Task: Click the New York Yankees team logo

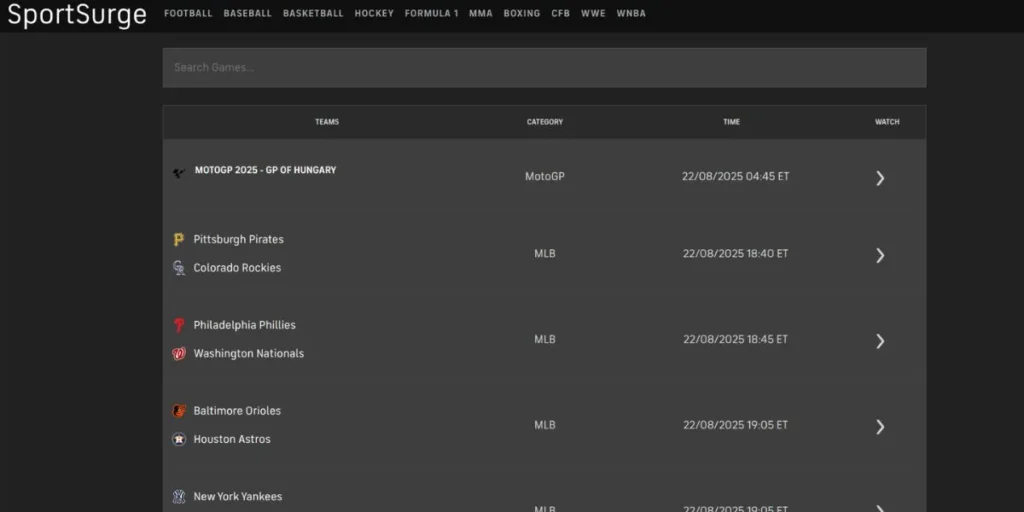Action: [x=178, y=496]
